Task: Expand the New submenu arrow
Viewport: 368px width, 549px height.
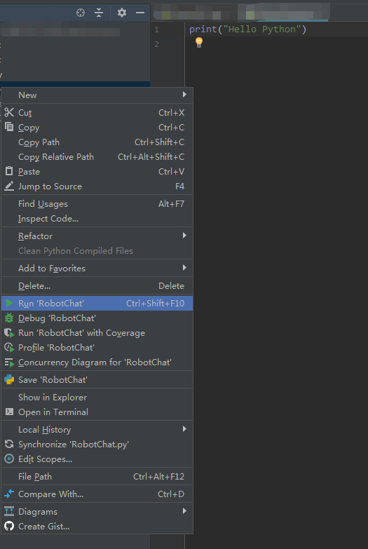Action: [x=184, y=95]
